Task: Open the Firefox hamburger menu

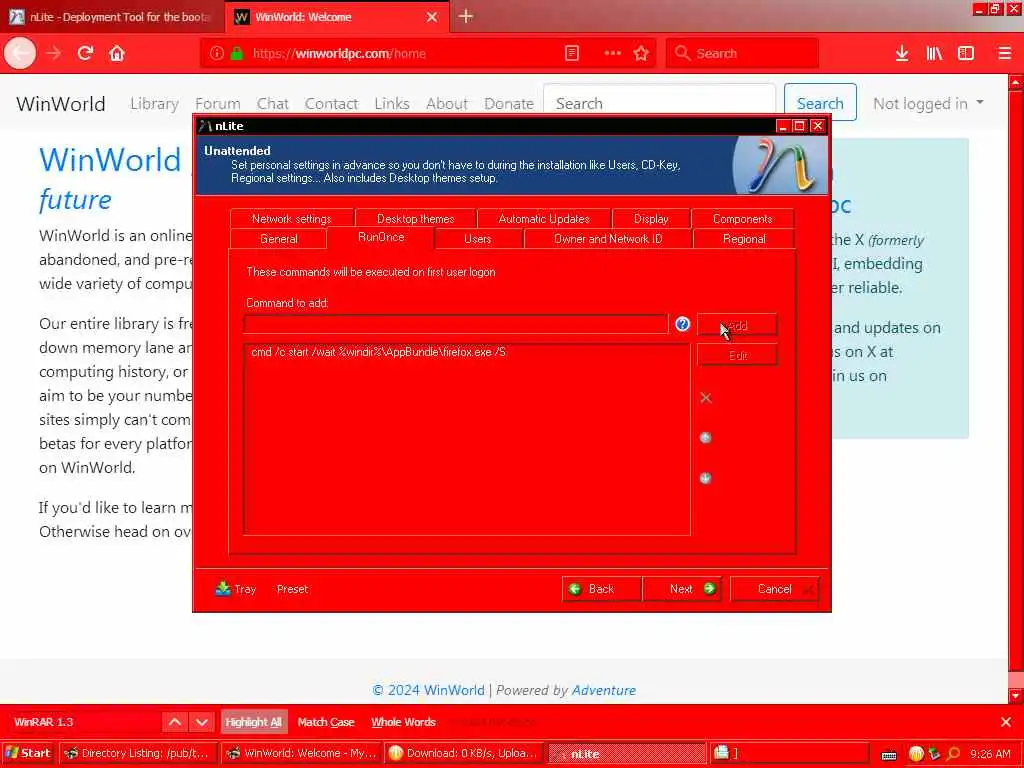Action: click(1005, 53)
